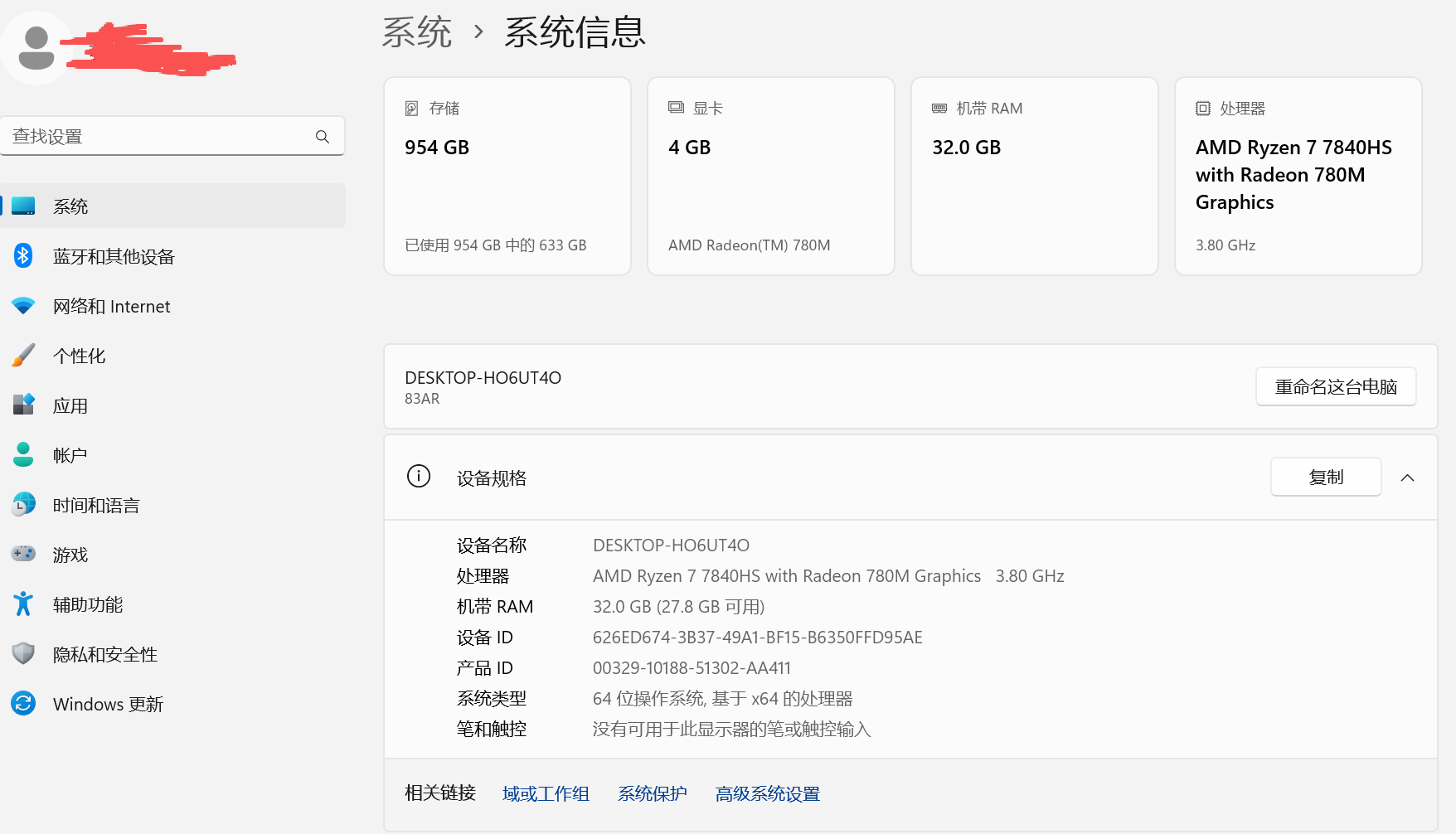Image resolution: width=1456 pixels, height=834 pixels.
Task: Click the search magnifier icon
Action: [323, 136]
